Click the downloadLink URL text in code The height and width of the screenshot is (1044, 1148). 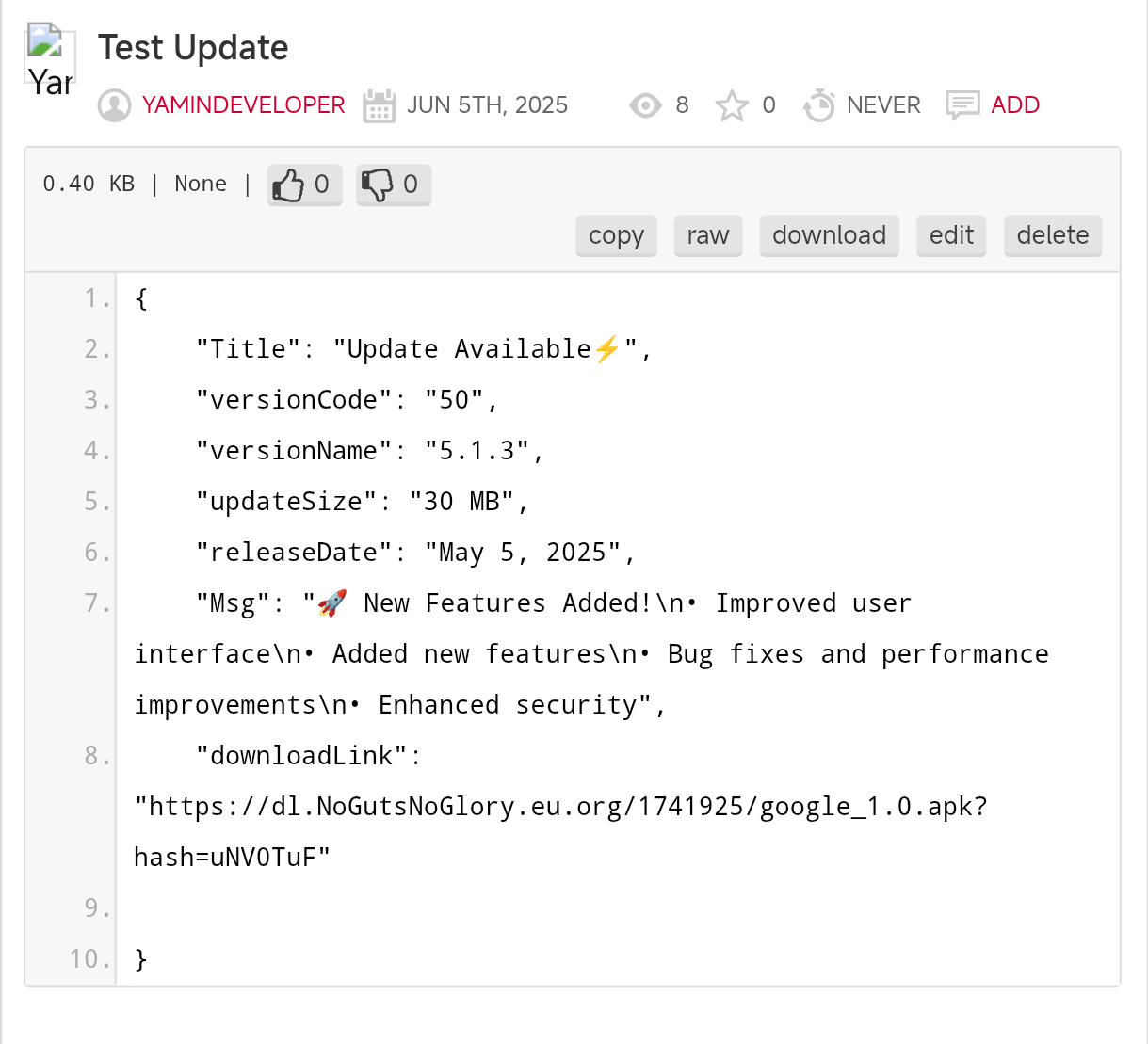(x=560, y=807)
